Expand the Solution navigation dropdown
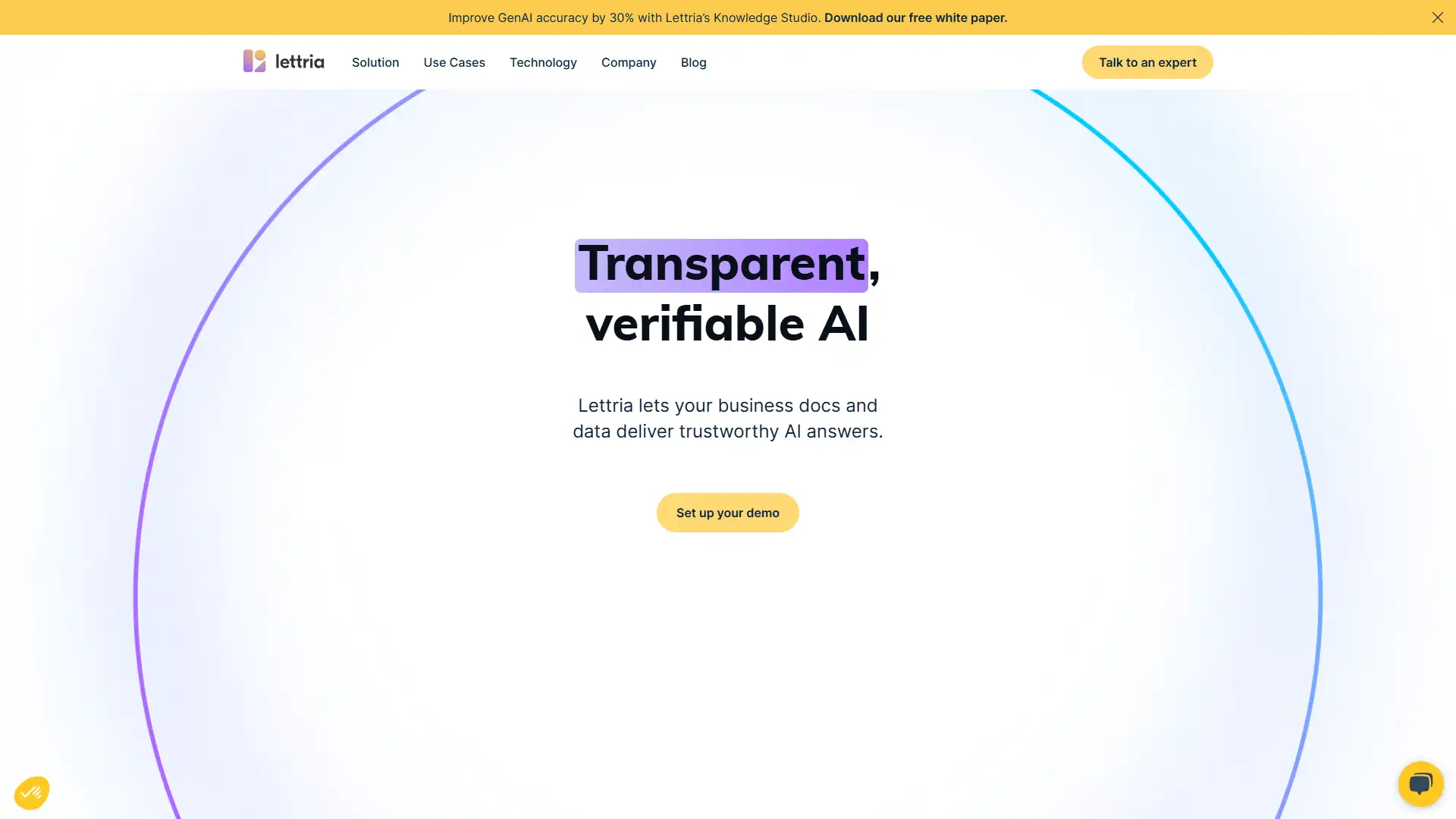 click(x=375, y=62)
